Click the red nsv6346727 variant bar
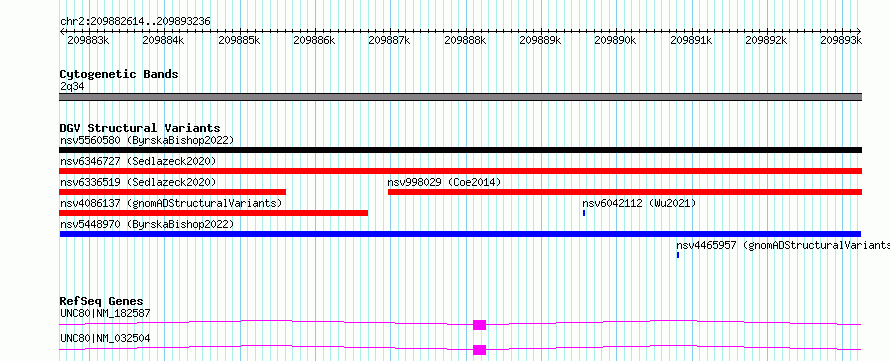Viewport: 890px width, 361px height. (460, 171)
